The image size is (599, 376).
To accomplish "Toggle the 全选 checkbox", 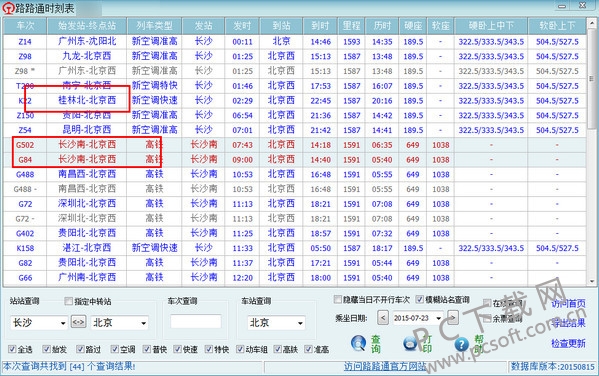I will tap(12, 349).
